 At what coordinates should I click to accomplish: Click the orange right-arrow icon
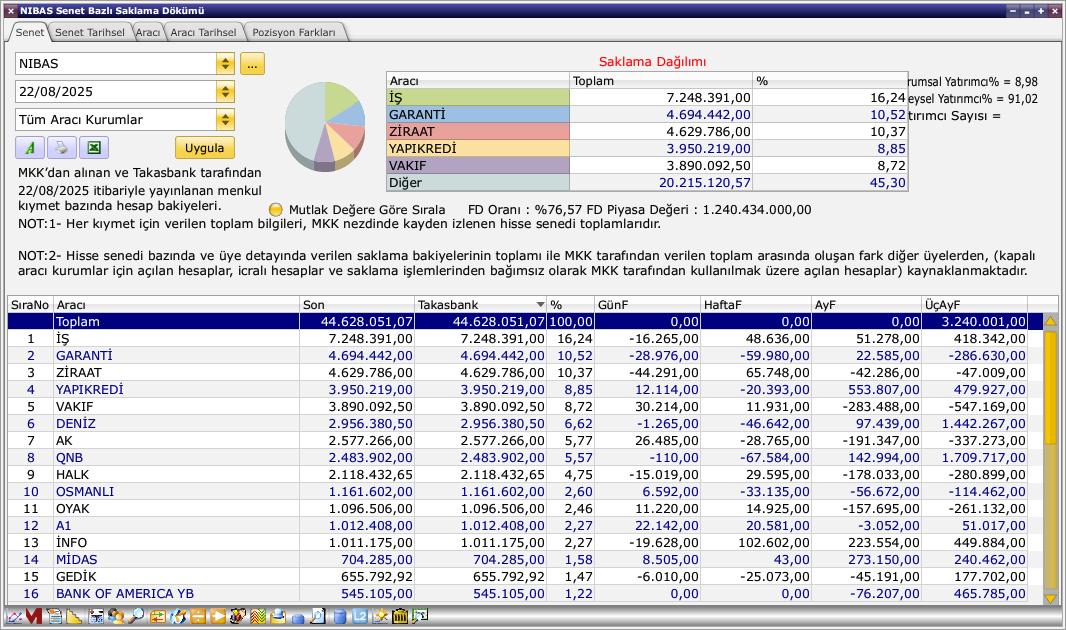[x=218, y=616]
